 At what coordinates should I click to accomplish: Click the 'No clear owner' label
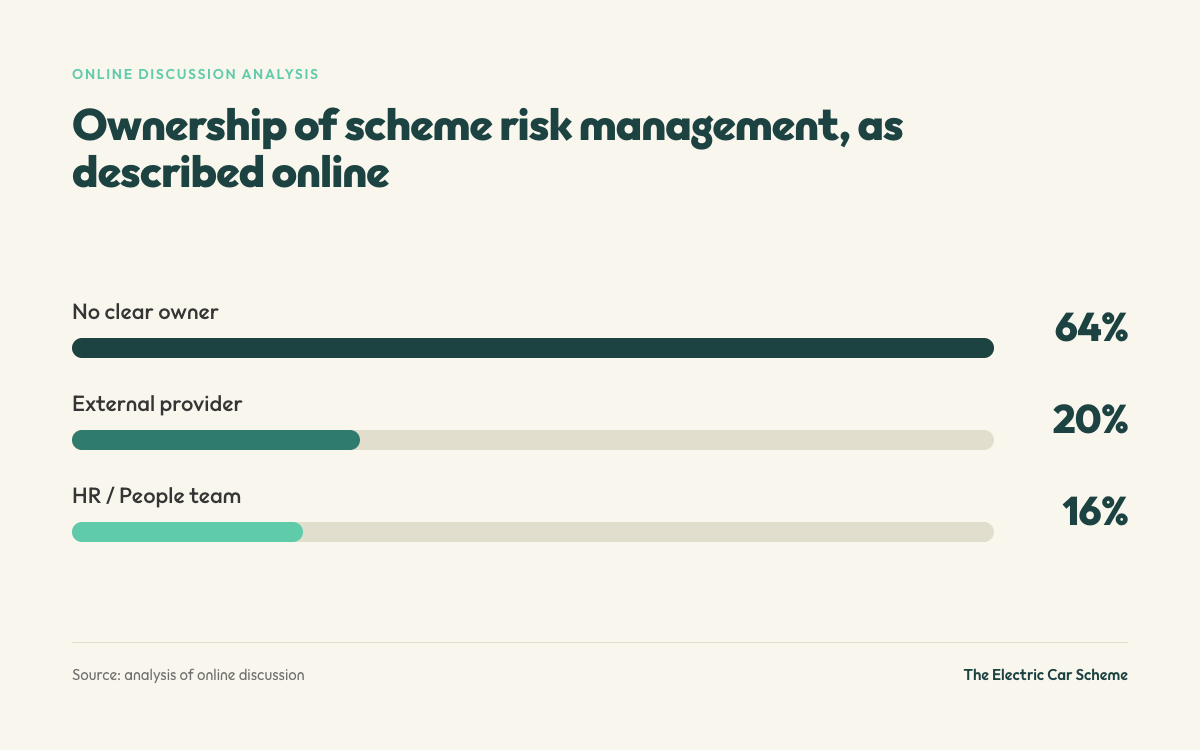tap(145, 312)
